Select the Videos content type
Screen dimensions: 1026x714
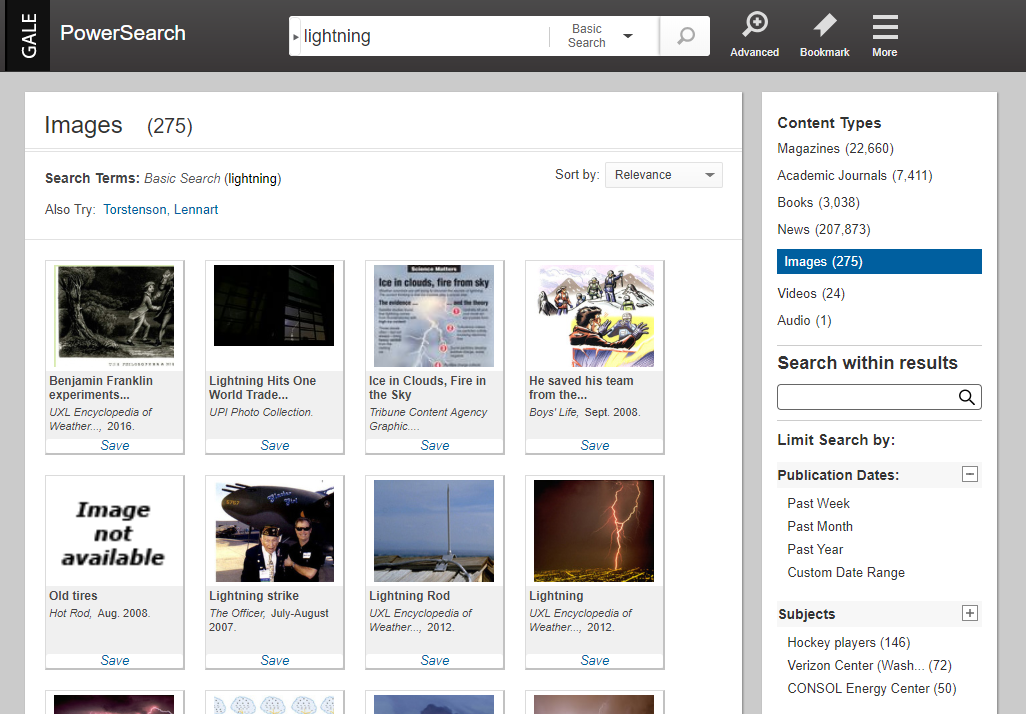811,293
